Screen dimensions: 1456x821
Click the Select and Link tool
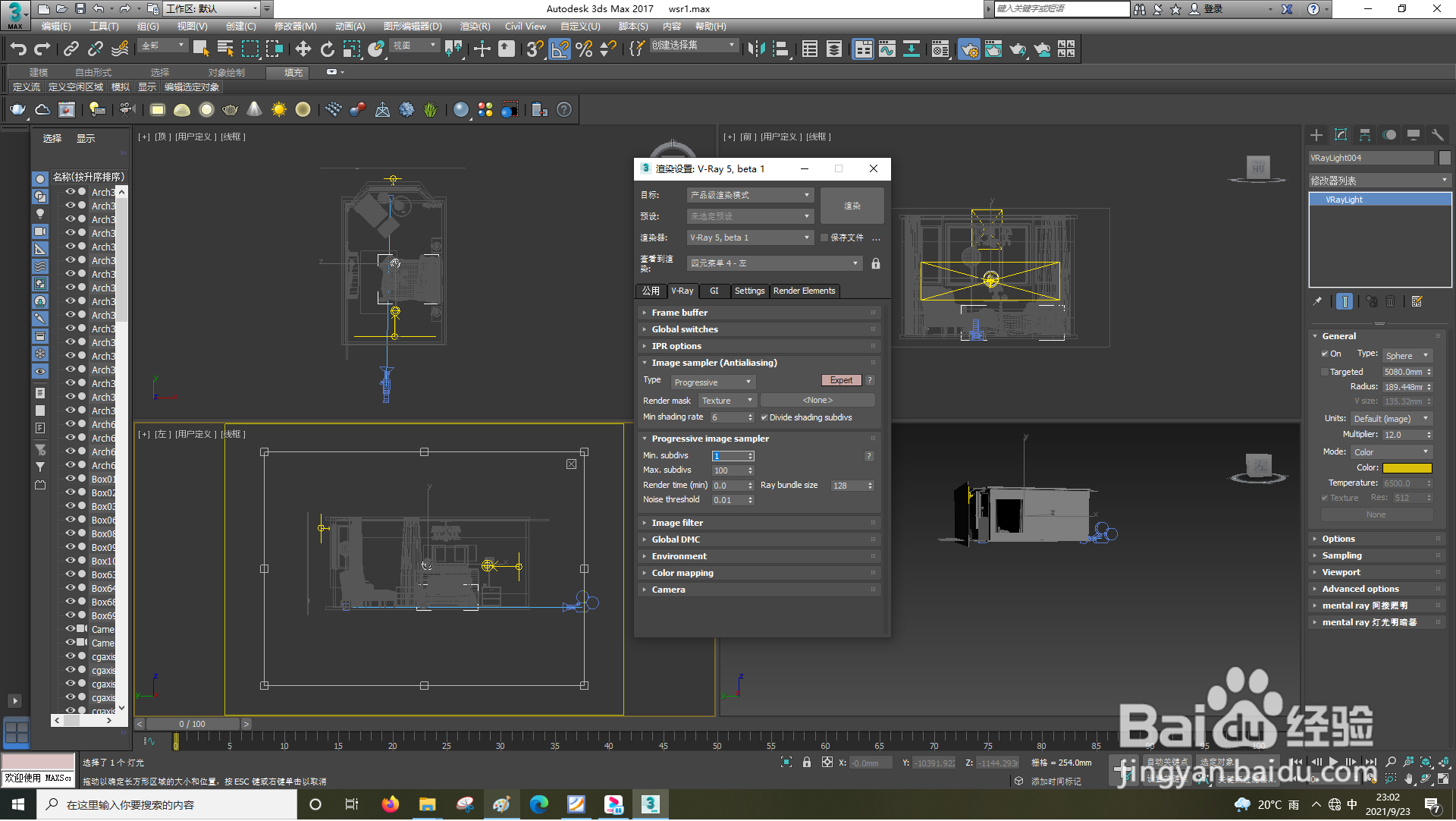coord(71,49)
